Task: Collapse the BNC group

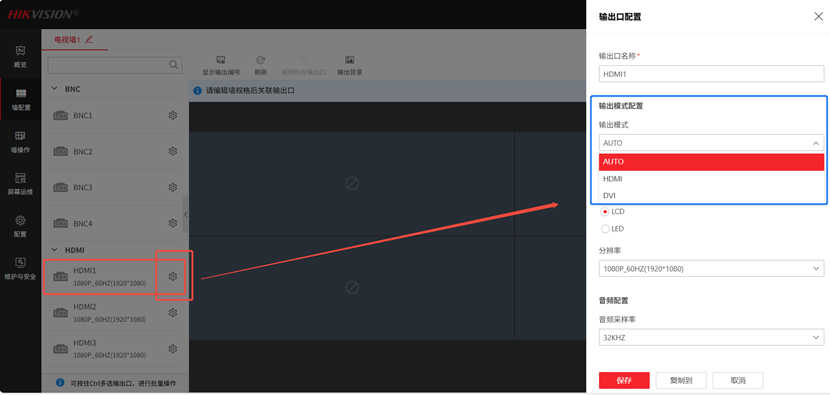Action: 55,89
